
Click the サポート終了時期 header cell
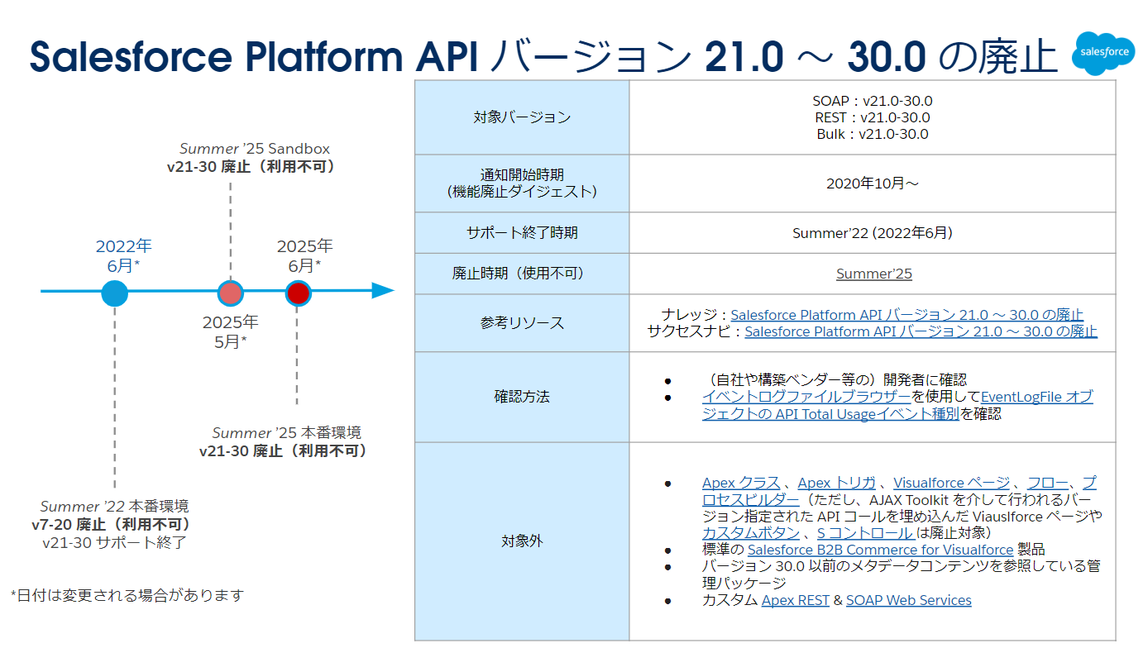click(522, 233)
